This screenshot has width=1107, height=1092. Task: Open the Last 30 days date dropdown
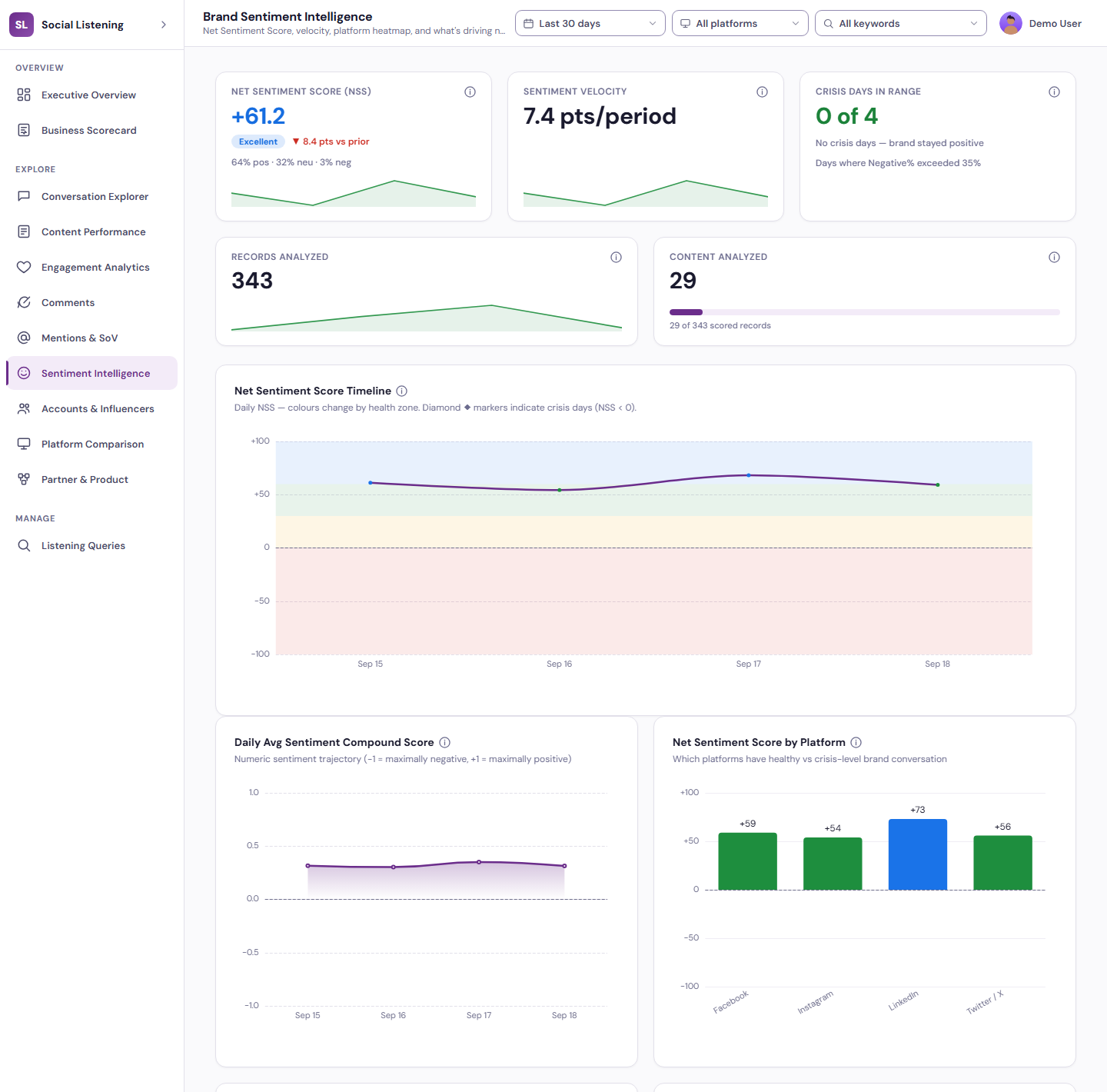coord(590,24)
